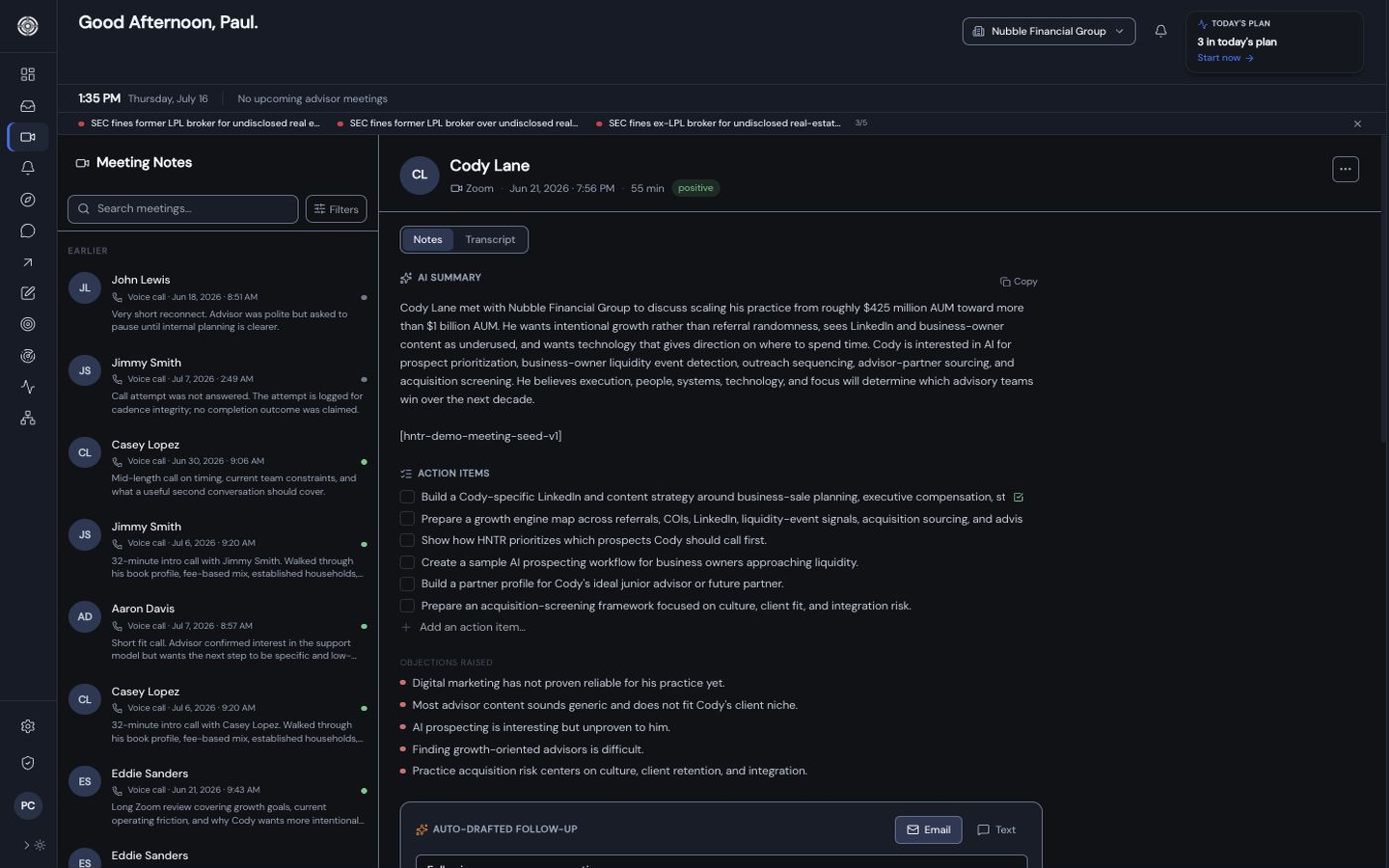Click the JL avatar for John Lewis
The height and width of the screenshot is (868, 1389).
[85, 287]
